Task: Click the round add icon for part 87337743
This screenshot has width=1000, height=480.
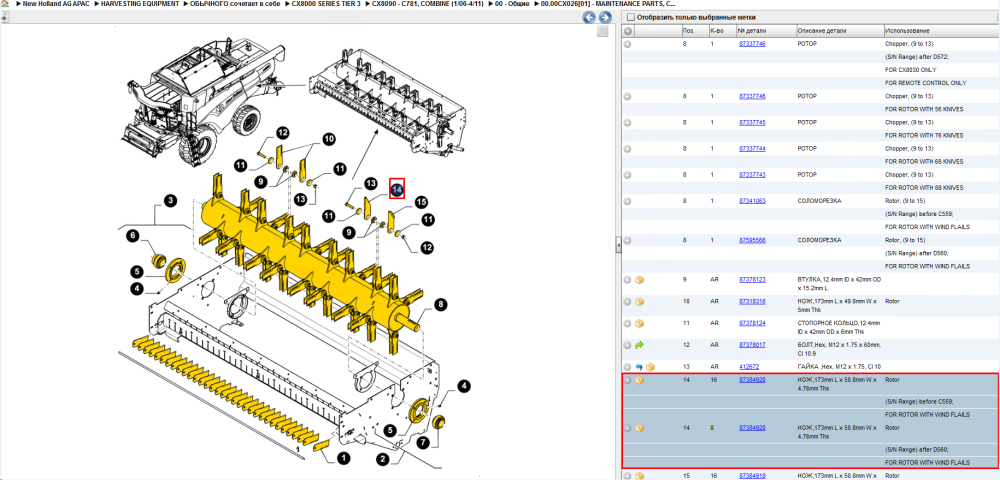Action: 628,175
